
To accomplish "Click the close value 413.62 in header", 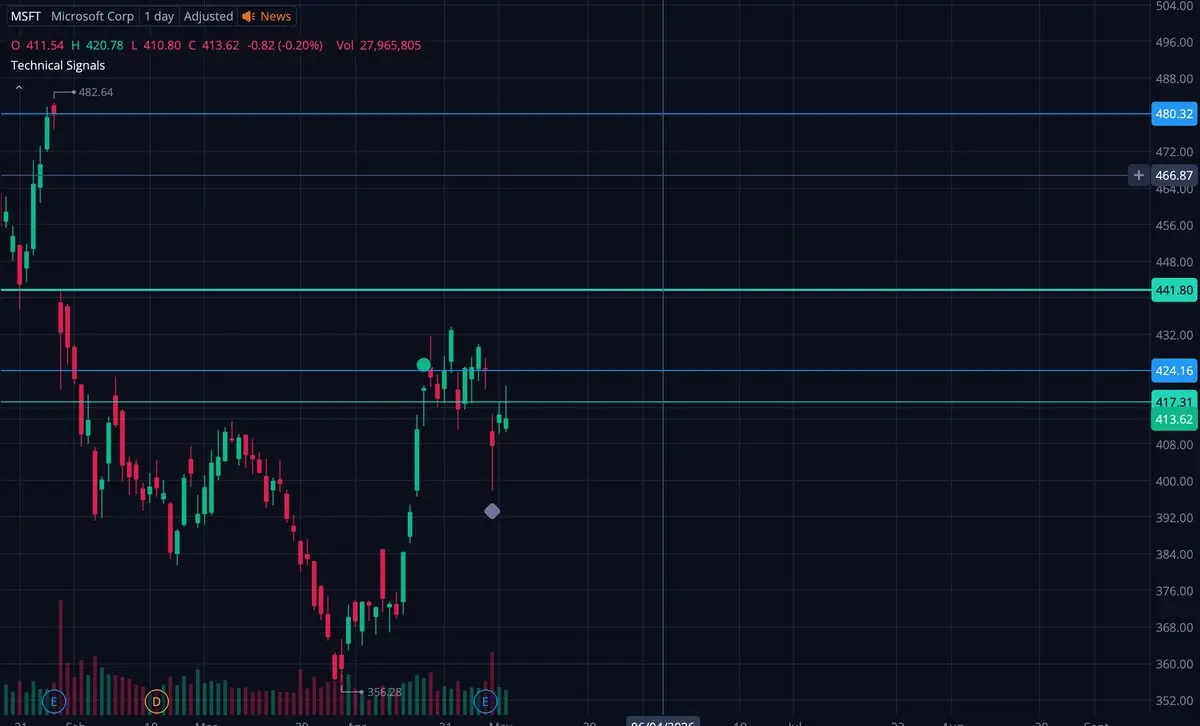I will tap(219, 45).
